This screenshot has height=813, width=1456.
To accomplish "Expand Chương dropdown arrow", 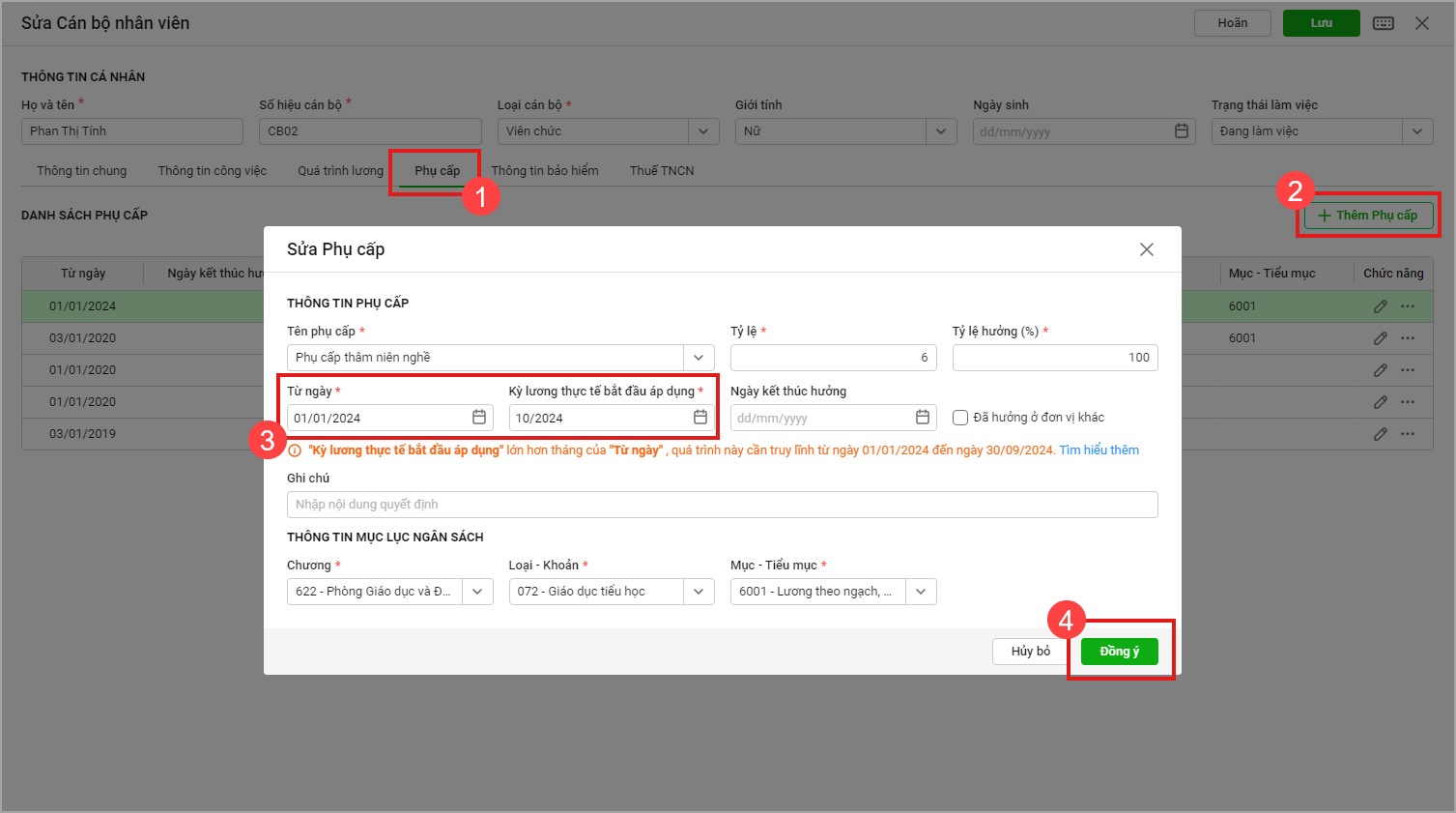I will (x=477, y=592).
